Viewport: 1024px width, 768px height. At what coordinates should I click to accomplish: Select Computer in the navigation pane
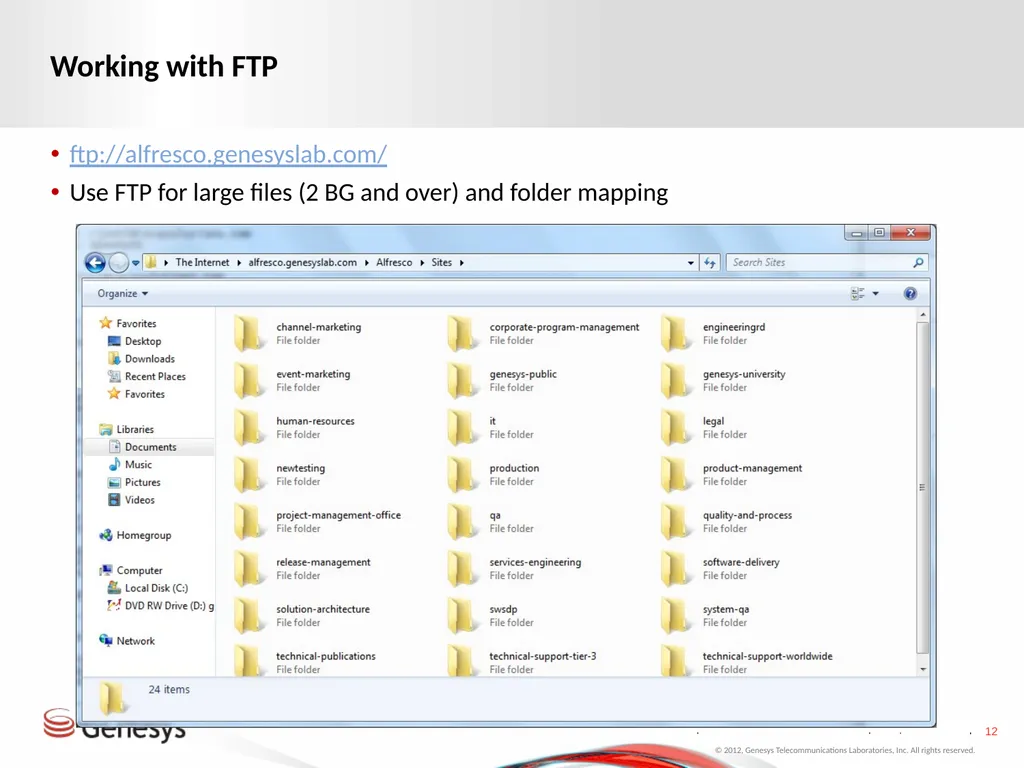pyautogui.click(x=131, y=570)
